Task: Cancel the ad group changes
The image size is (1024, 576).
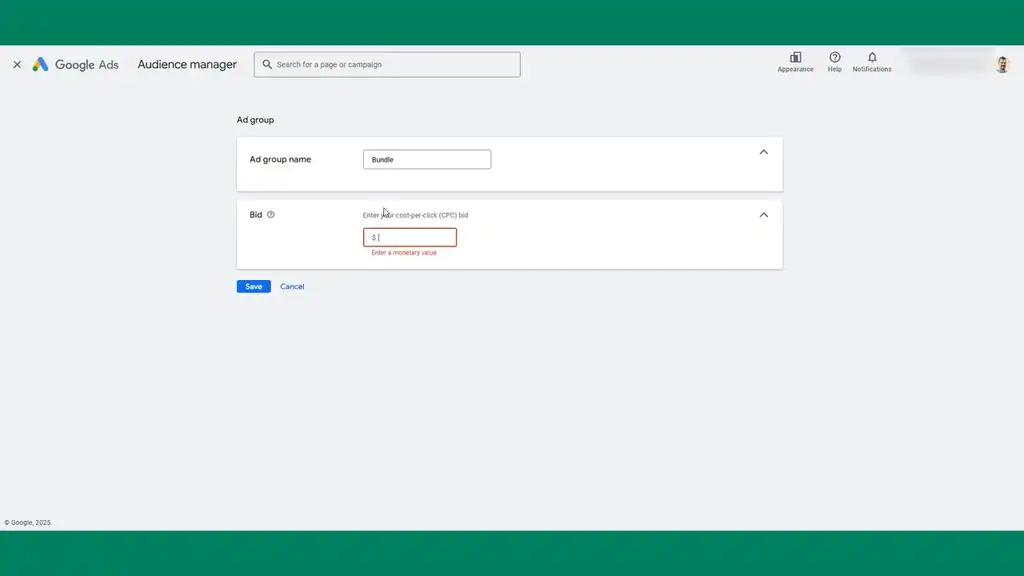Action: pos(291,286)
